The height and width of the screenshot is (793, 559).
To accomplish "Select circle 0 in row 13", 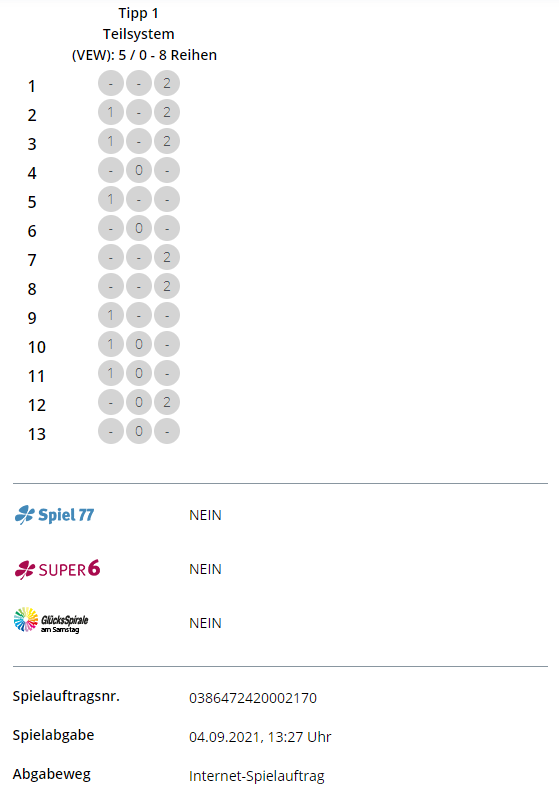I will click(139, 431).
